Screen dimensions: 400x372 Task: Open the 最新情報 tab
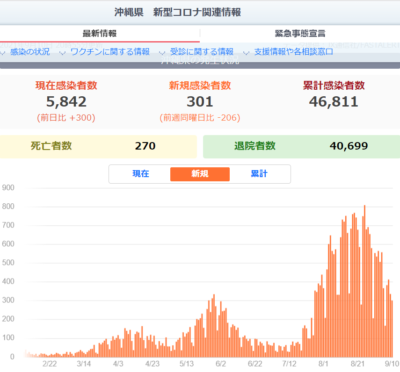100,33
